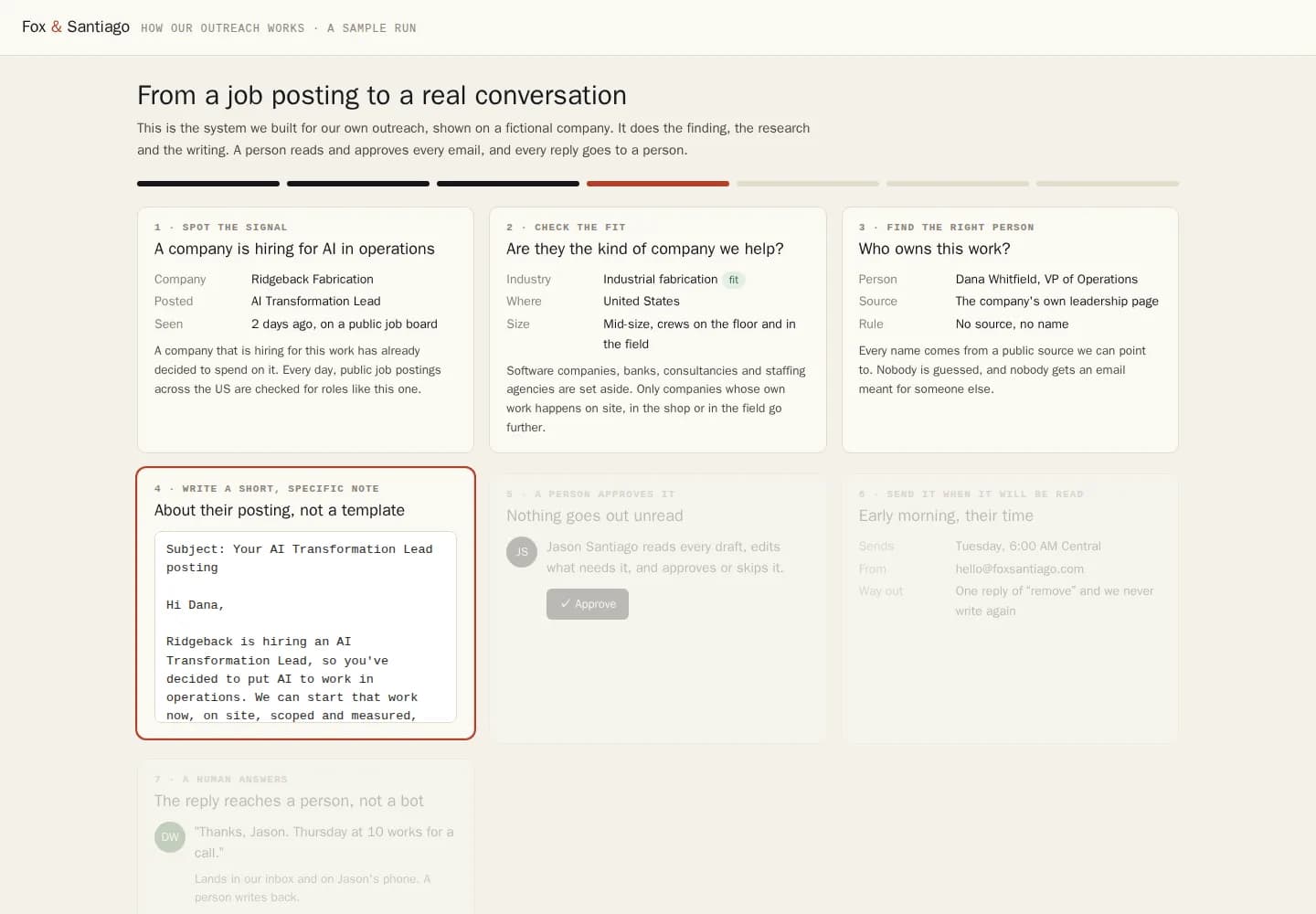Screen dimensions: 1316x914
Task: Click 'About their posting, not a template' heading
Action: pos(280,510)
